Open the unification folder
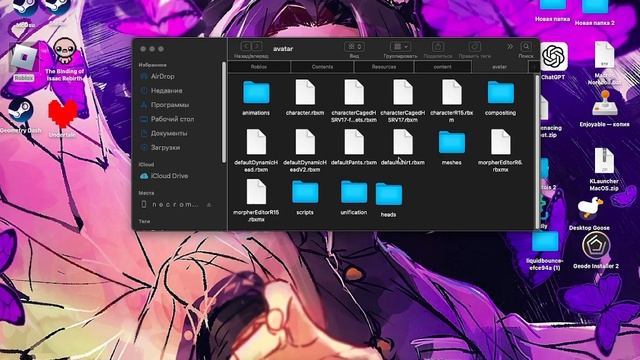 (354, 192)
